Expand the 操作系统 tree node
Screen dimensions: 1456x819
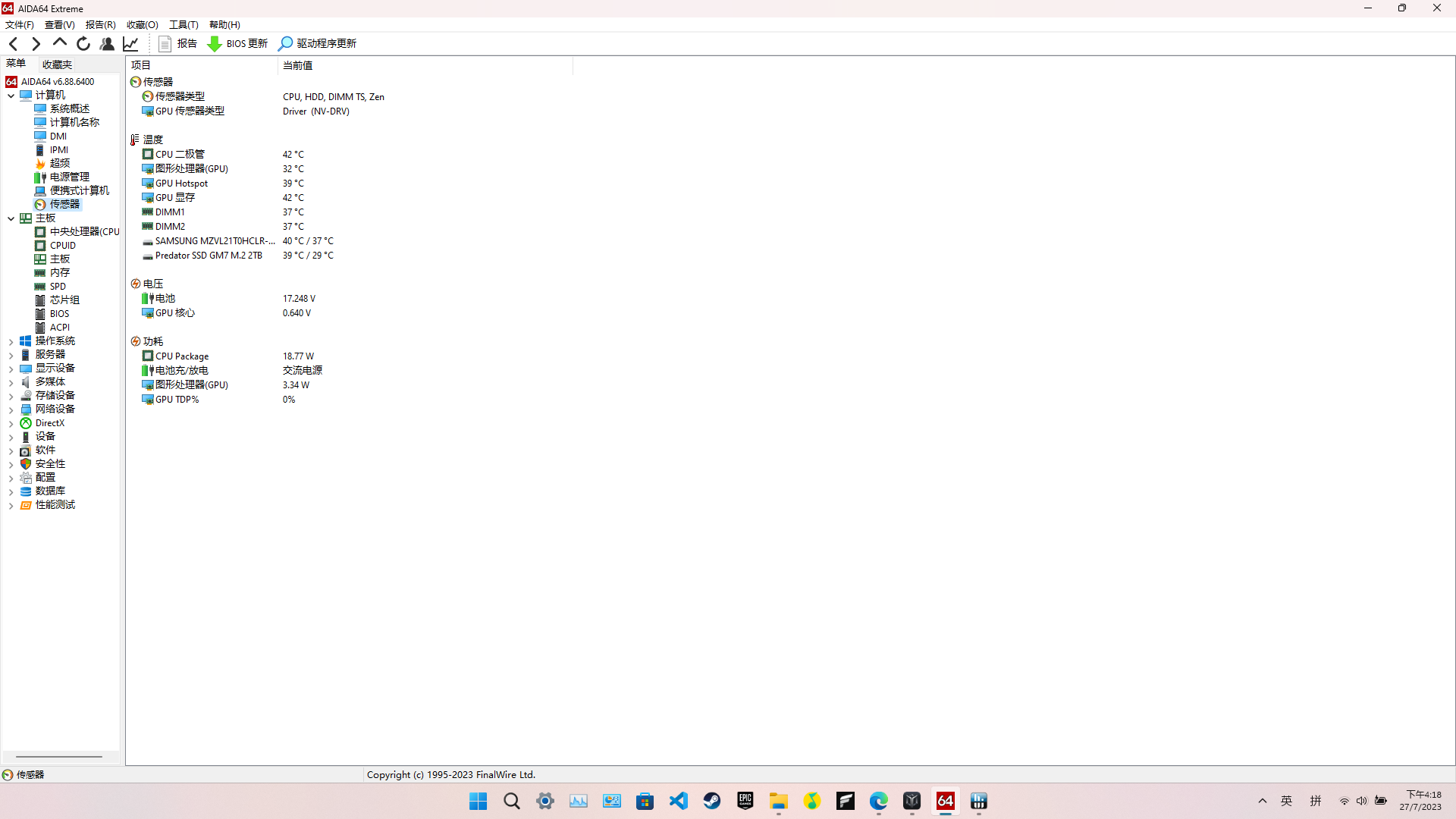click(11, 341)
